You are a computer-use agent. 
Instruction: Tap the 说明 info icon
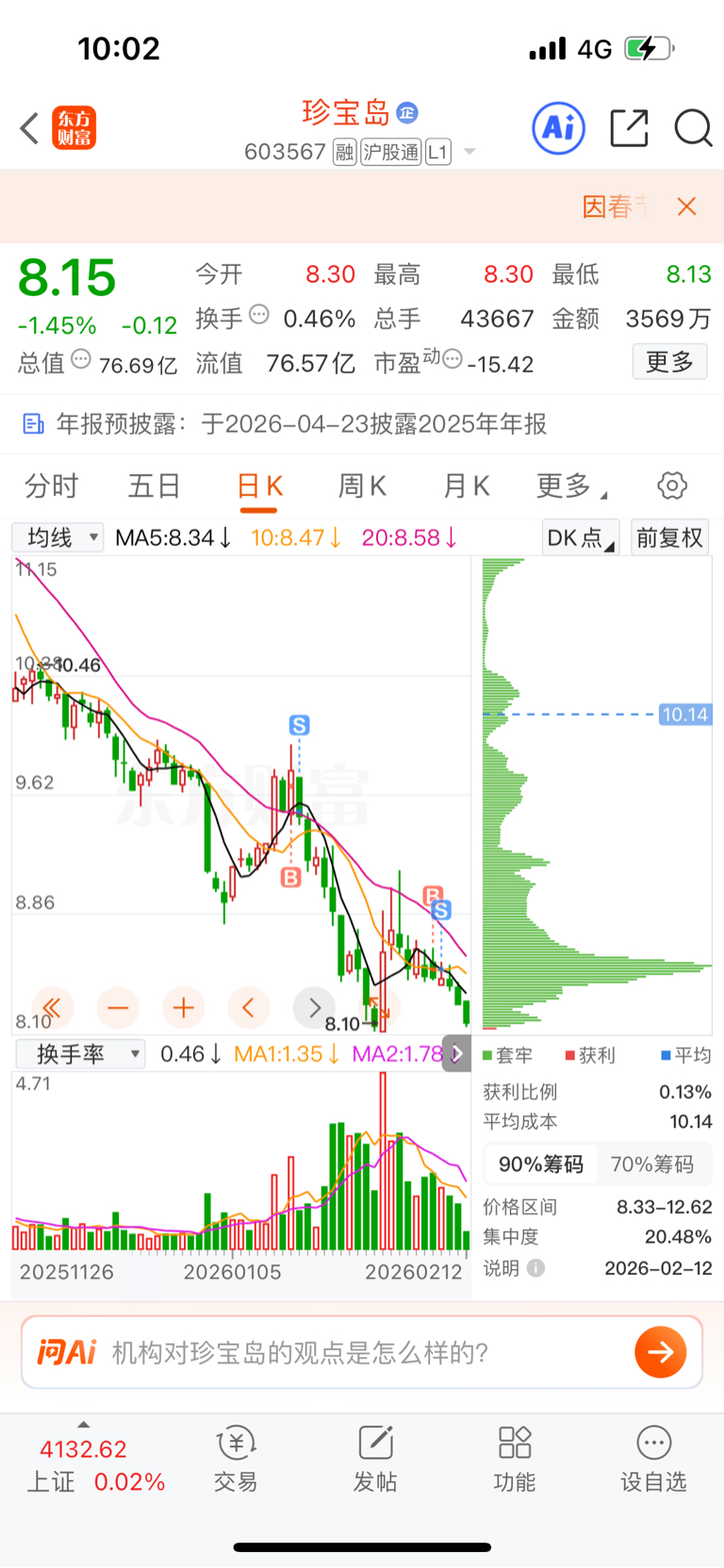tap(535, 1268)
